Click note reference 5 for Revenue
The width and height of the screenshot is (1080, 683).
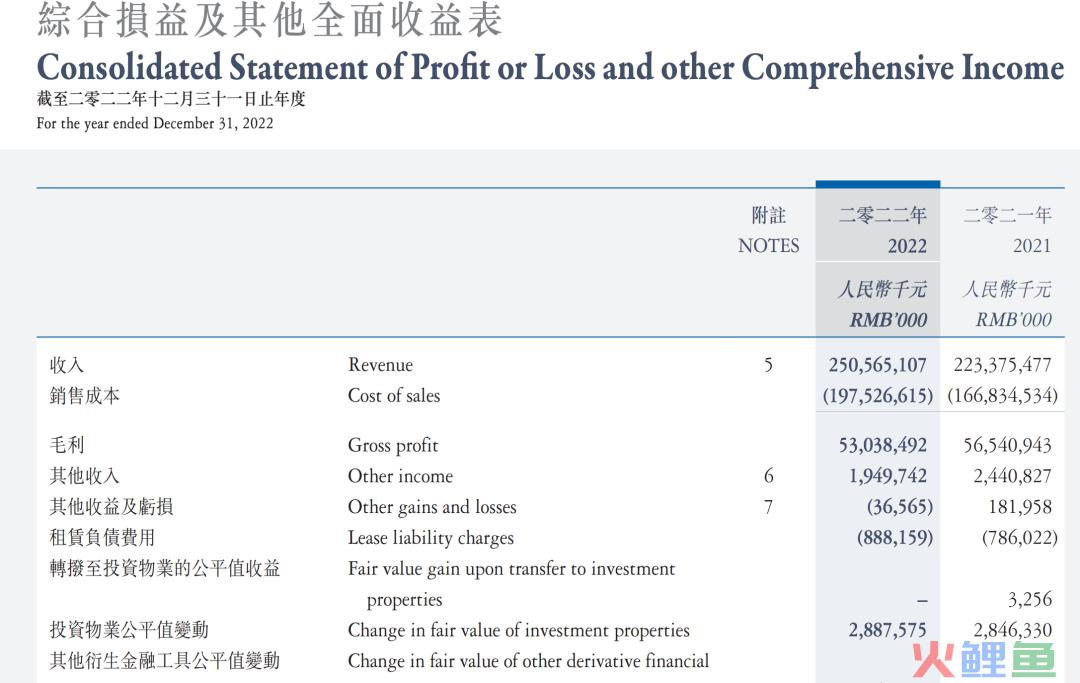[x=768, y=365]
